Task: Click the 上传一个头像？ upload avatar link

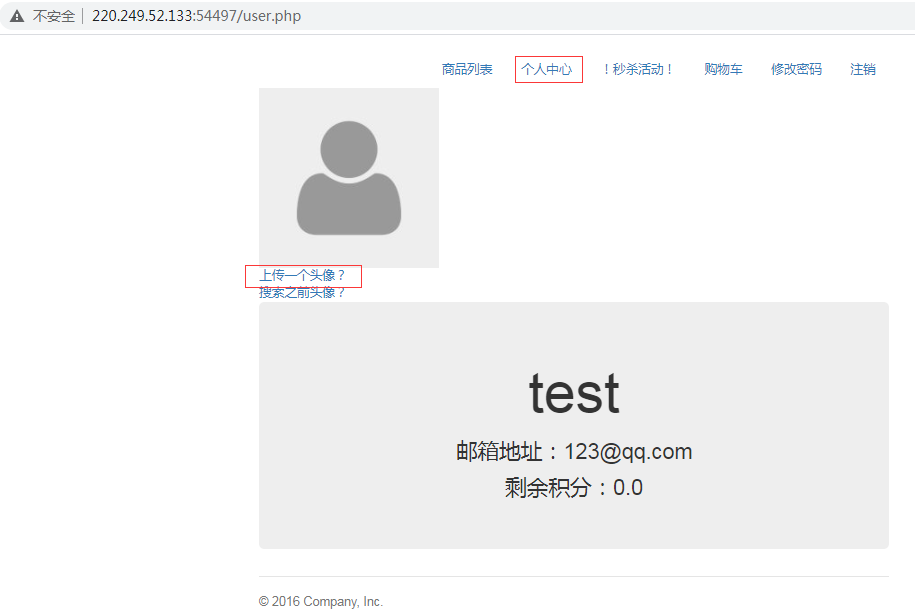Action: tap(302, 275)
